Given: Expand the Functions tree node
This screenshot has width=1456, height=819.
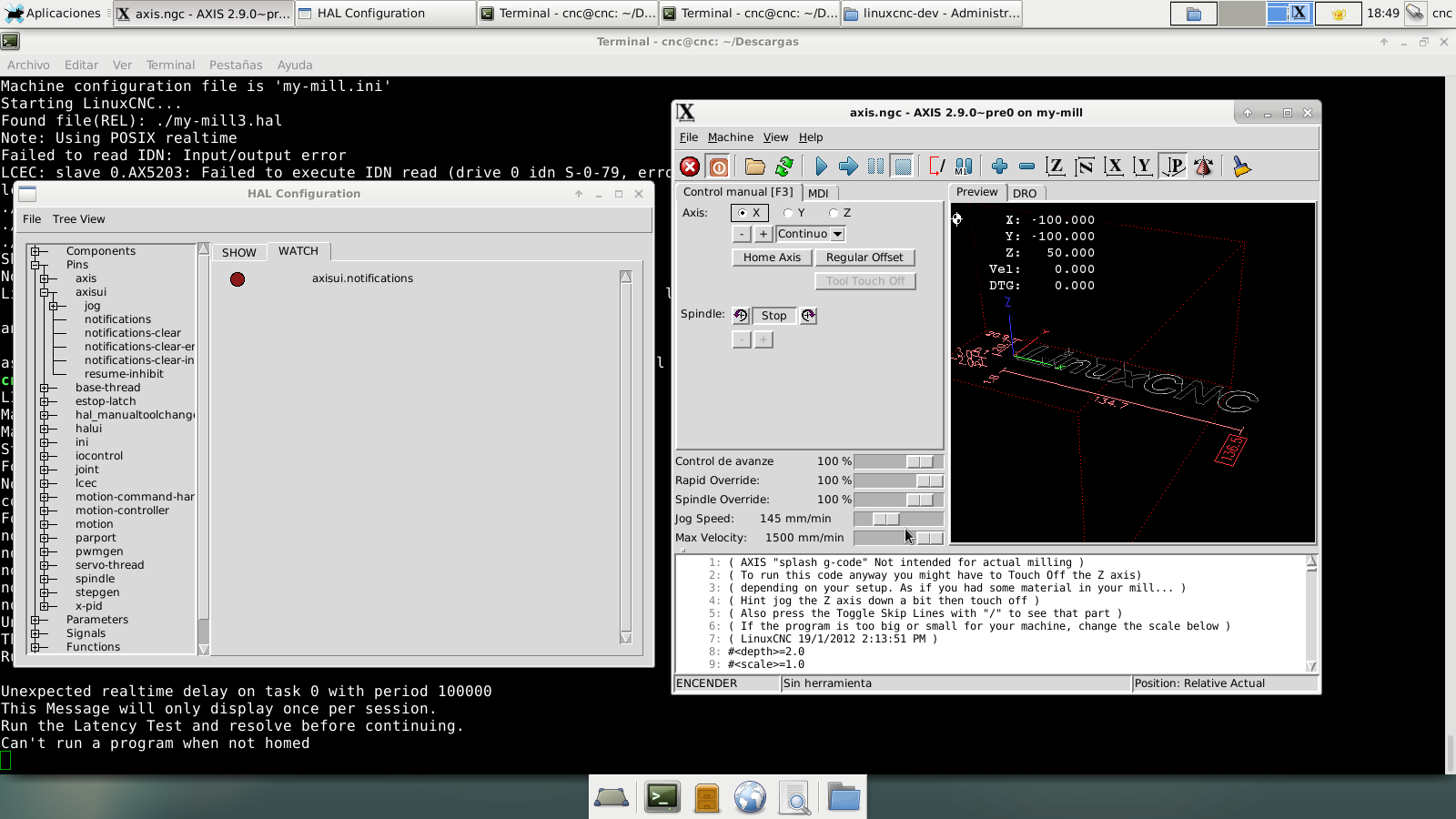Looking at the screenshot, I should (x=35, y=647).
